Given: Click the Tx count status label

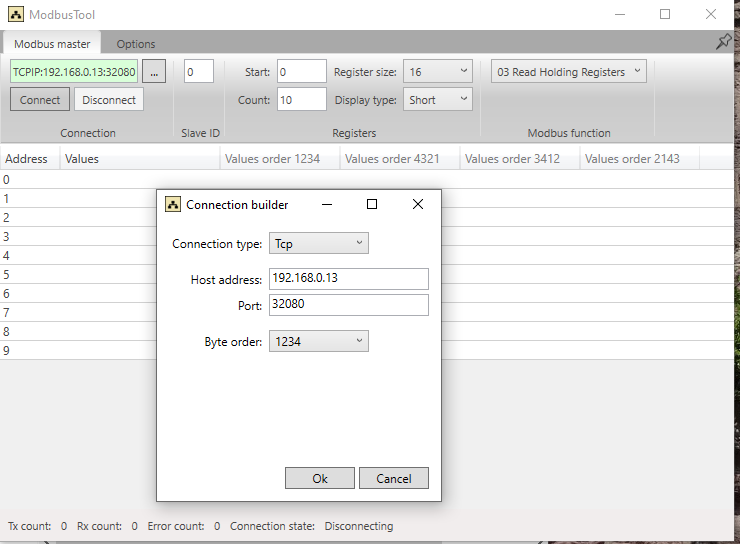Looking at the screenshot, I should point(29,526).
